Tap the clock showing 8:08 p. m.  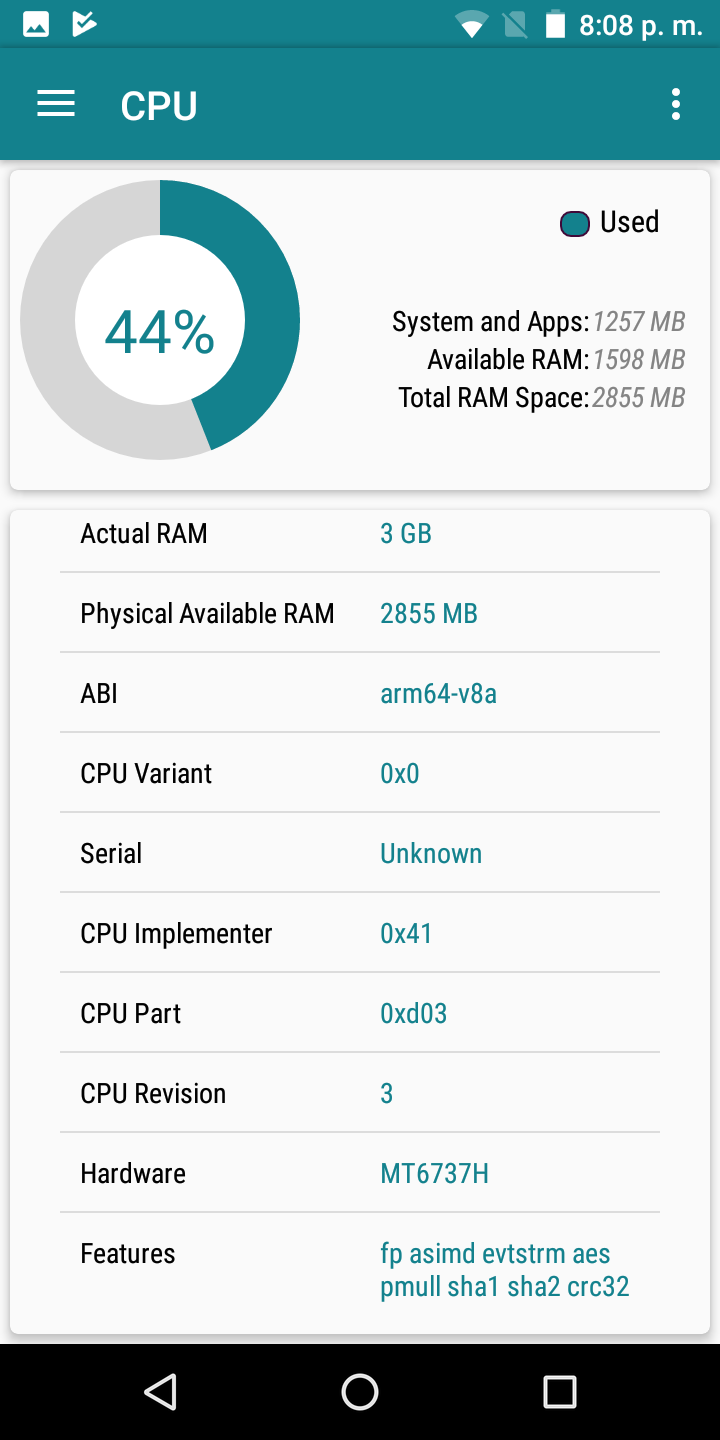point(640,25)
